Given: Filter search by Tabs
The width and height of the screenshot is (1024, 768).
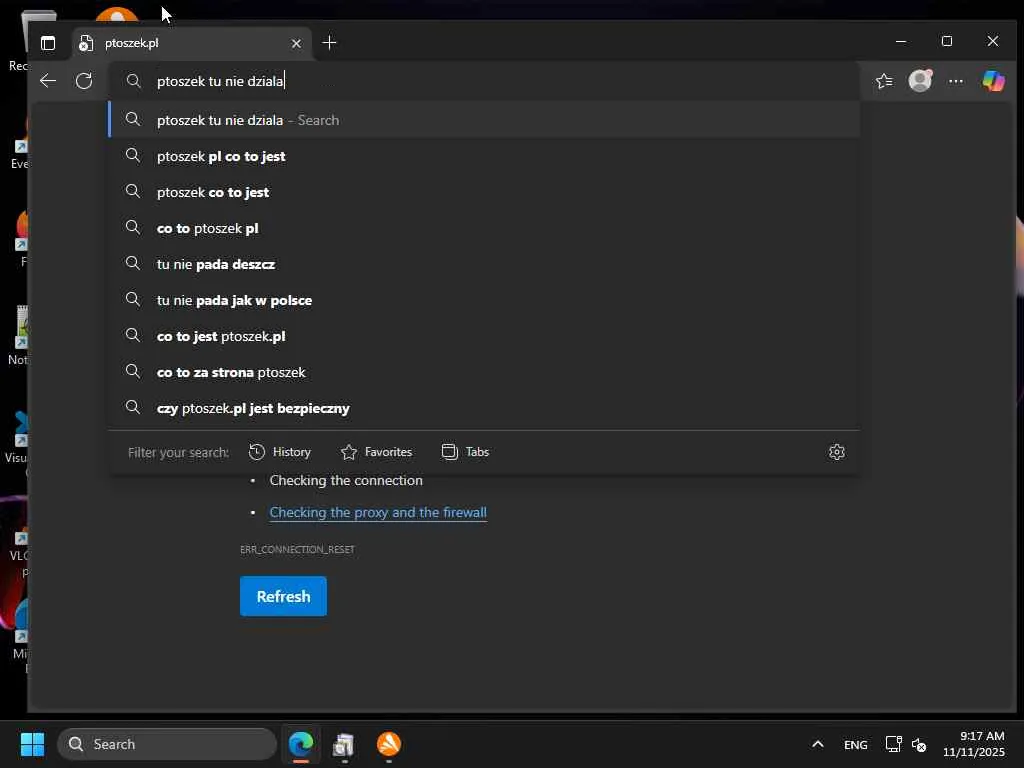Looking at the screenshot, I should 466,452.
